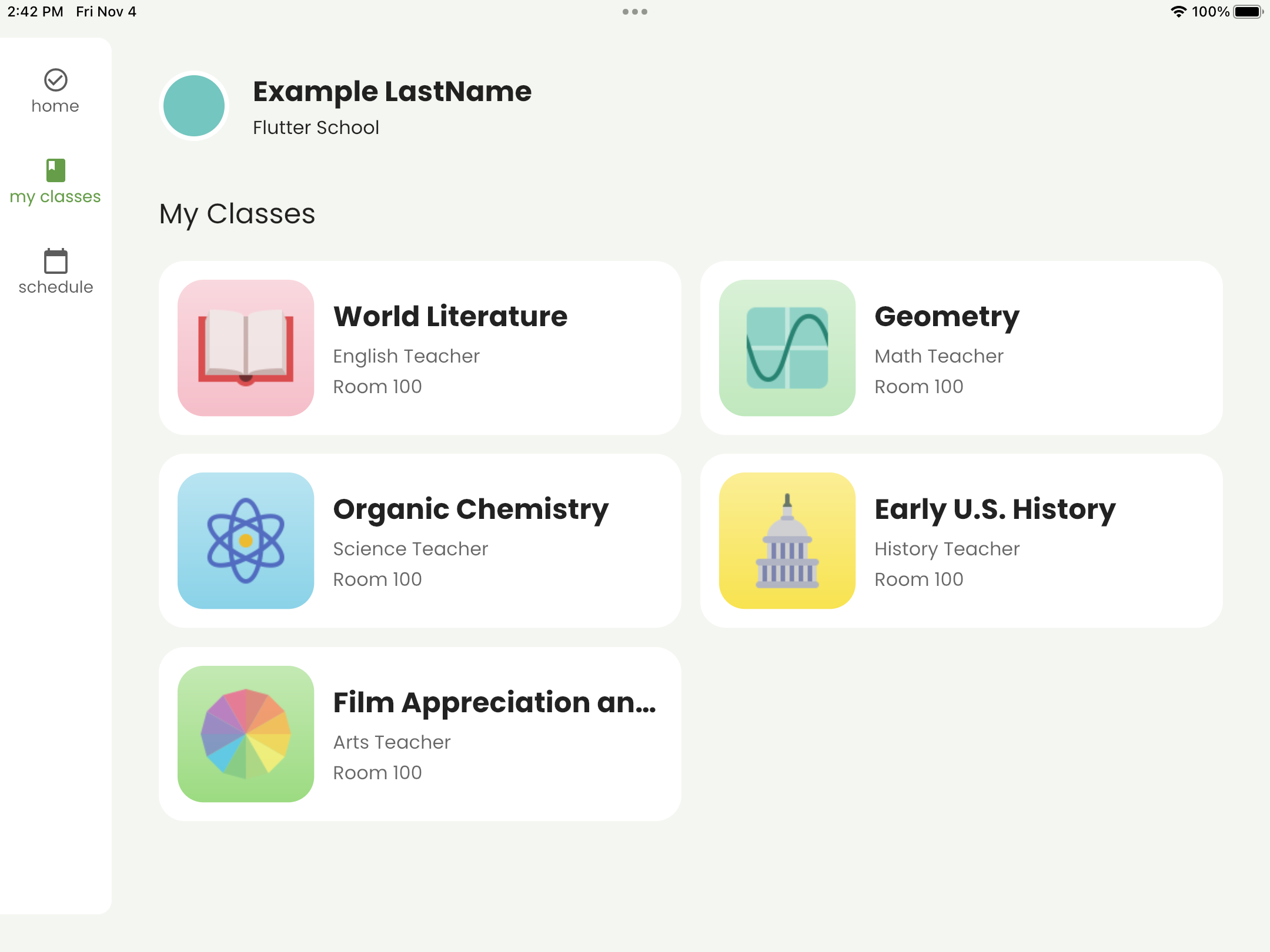Open the Organic Chemistry class title
The width and height of the screenshot is (1270, 952).
click(x=471, y=509)
